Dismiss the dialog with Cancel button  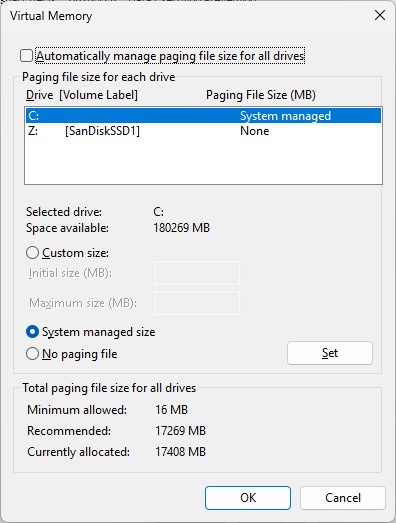click(343, 498)
